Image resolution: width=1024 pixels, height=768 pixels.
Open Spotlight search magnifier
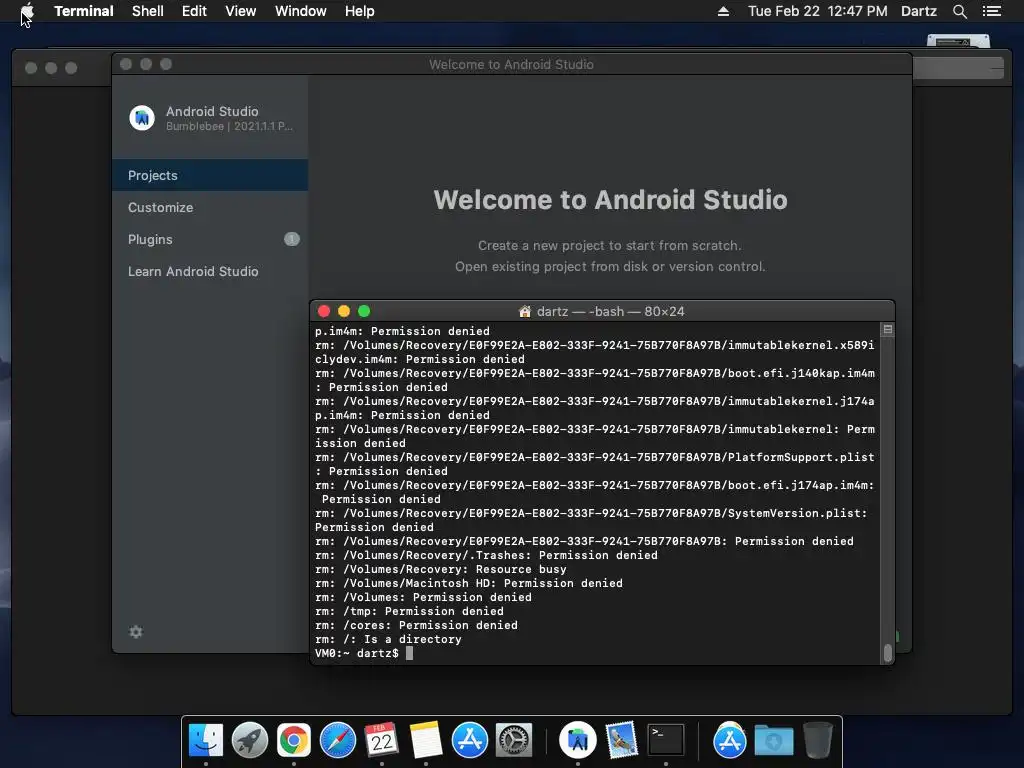click(x=959, y=11)
